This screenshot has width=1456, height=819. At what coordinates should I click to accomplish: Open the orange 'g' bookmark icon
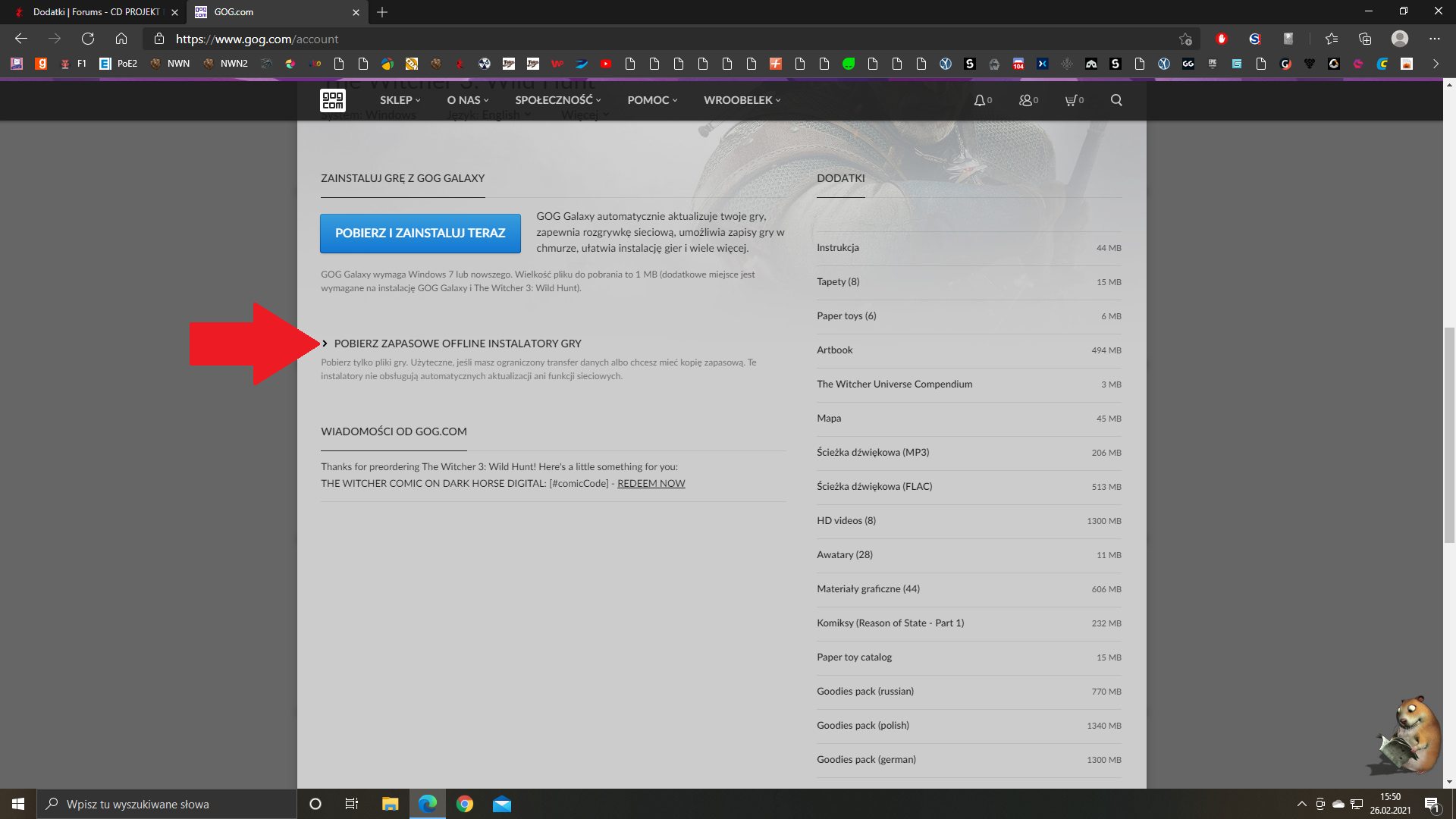[41, 64]
